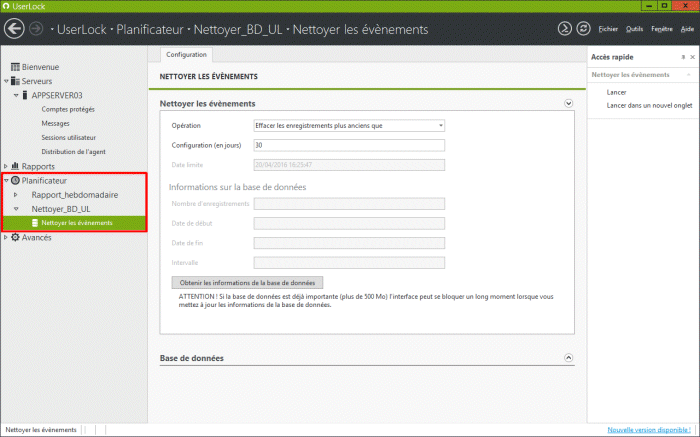
Task: Expand the Rapport_hebdomadaire node
Action: click(x=16, y=195)
